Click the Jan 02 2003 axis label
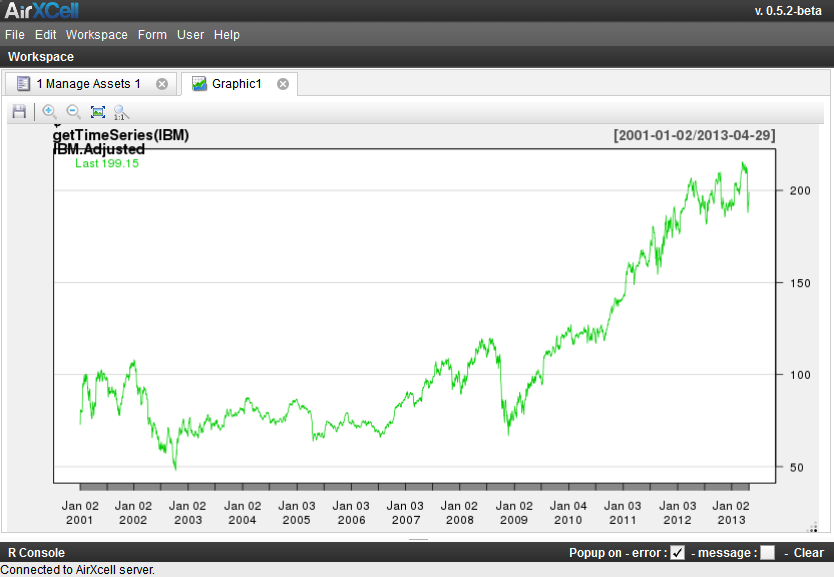 188,513
